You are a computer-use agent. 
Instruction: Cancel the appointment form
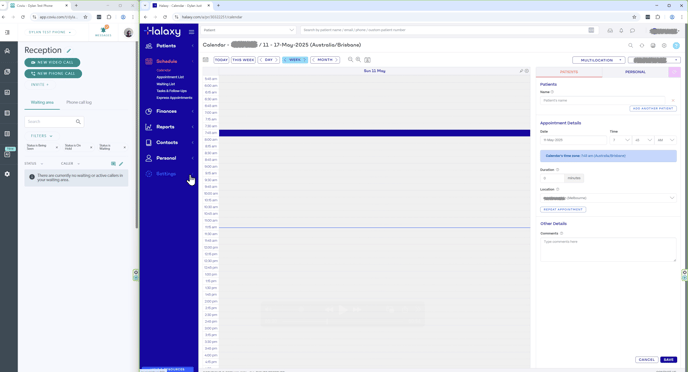pyautogui.click(x=647, y=360)
